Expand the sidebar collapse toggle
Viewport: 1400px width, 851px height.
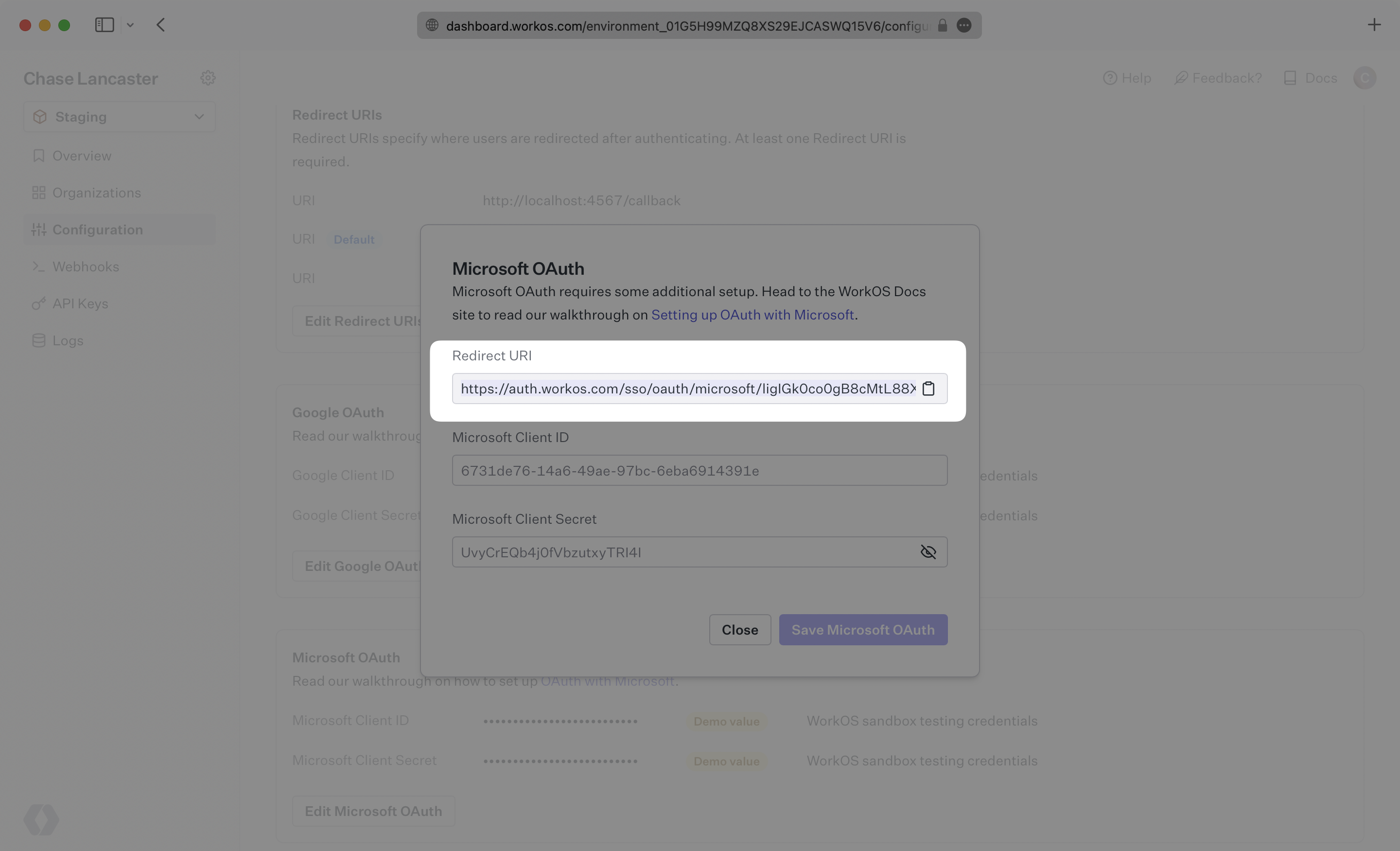(x=105, y=24)
